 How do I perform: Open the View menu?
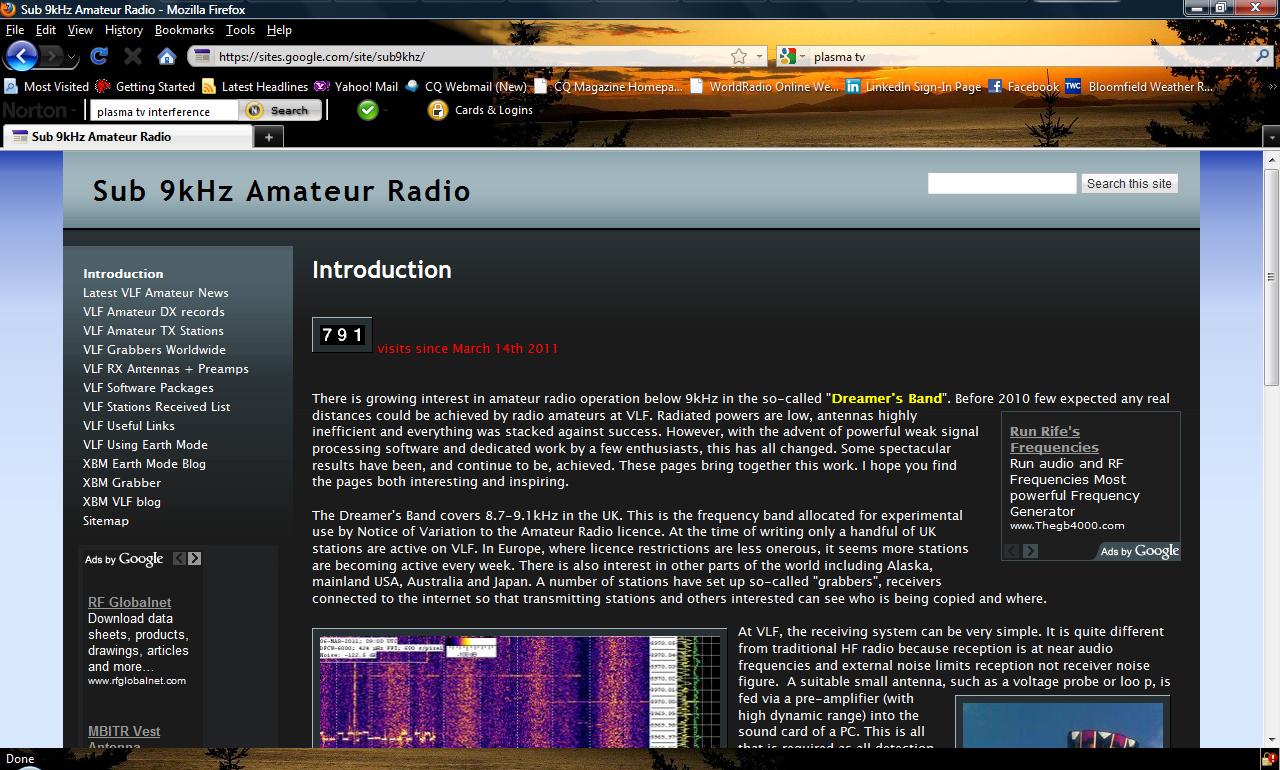pyautogui.click(x=80, y=30)
